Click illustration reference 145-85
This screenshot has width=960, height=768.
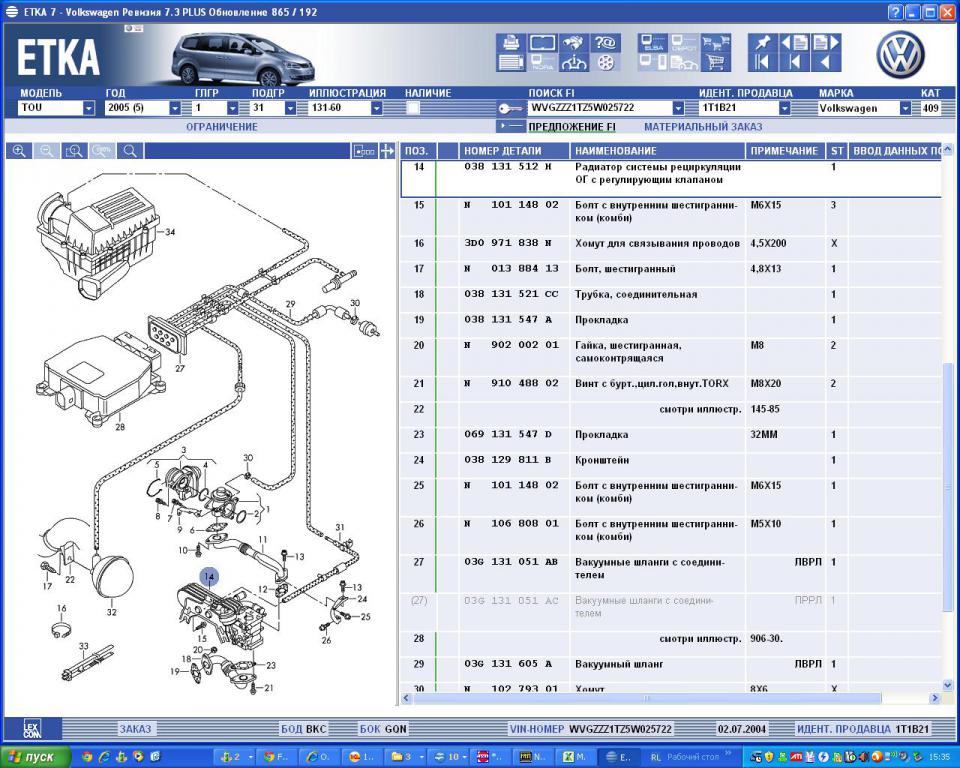pyautogui.click(x=765, y=409)
